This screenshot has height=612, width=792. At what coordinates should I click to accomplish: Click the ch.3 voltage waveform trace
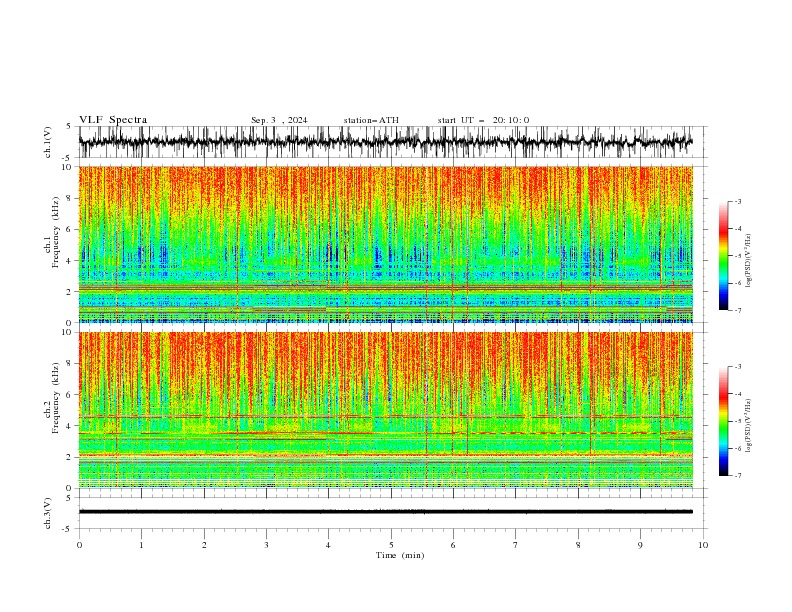coord(386,512)
